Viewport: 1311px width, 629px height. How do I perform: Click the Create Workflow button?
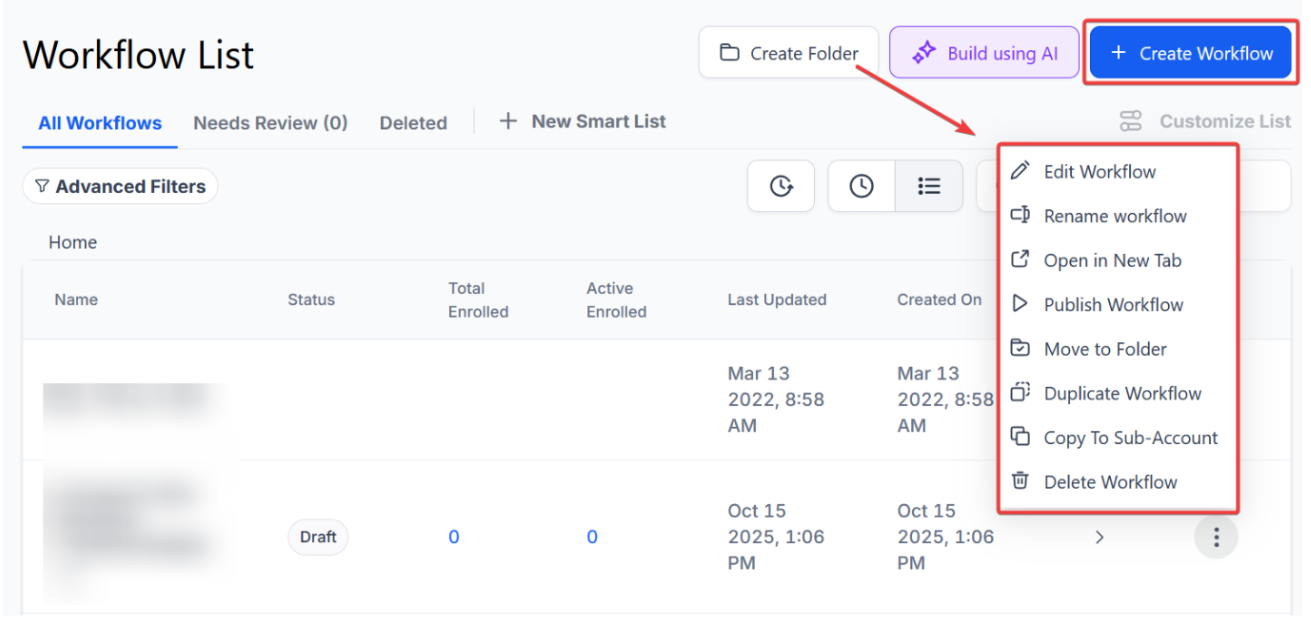tap(1190, 53)
